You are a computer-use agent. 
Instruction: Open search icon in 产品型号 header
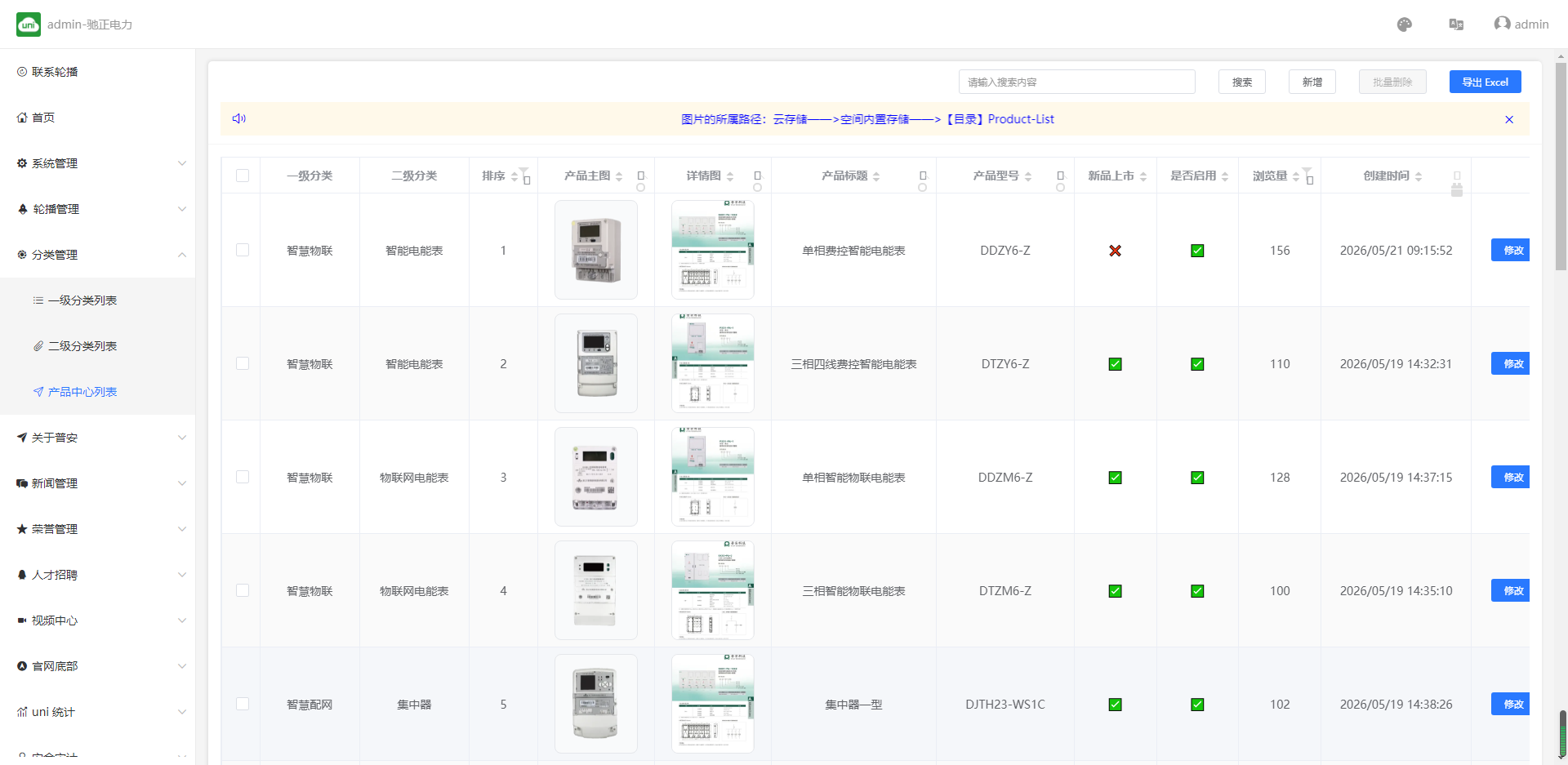(1061, 181)
